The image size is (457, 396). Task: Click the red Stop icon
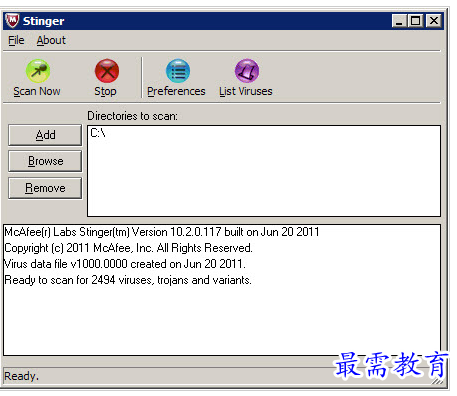point(107,71)
